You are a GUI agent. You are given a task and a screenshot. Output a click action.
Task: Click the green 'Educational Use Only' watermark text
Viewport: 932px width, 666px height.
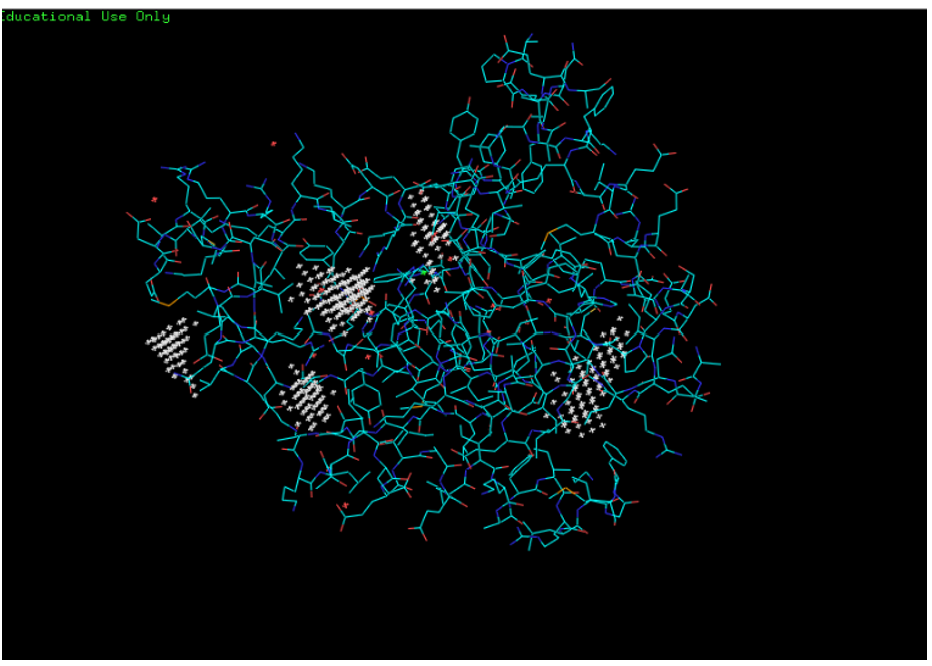coord(86,17)
